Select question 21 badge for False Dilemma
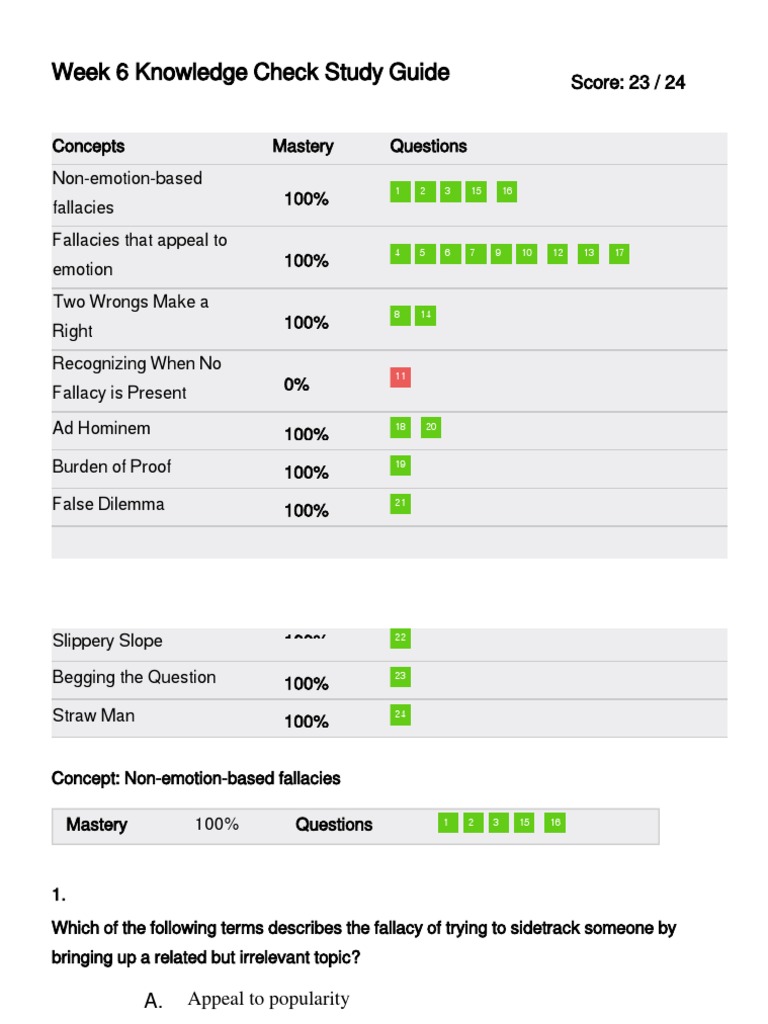 [x=400, y=503]
